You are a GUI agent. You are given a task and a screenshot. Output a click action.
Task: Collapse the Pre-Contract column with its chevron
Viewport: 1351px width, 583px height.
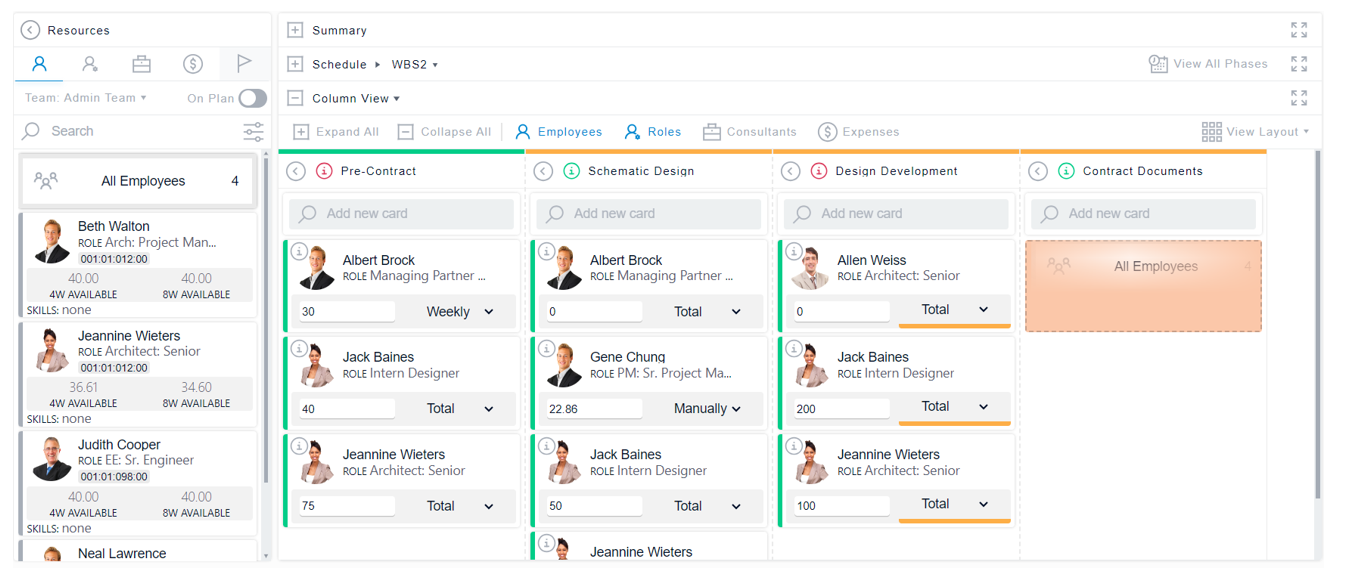click(296, 170)
